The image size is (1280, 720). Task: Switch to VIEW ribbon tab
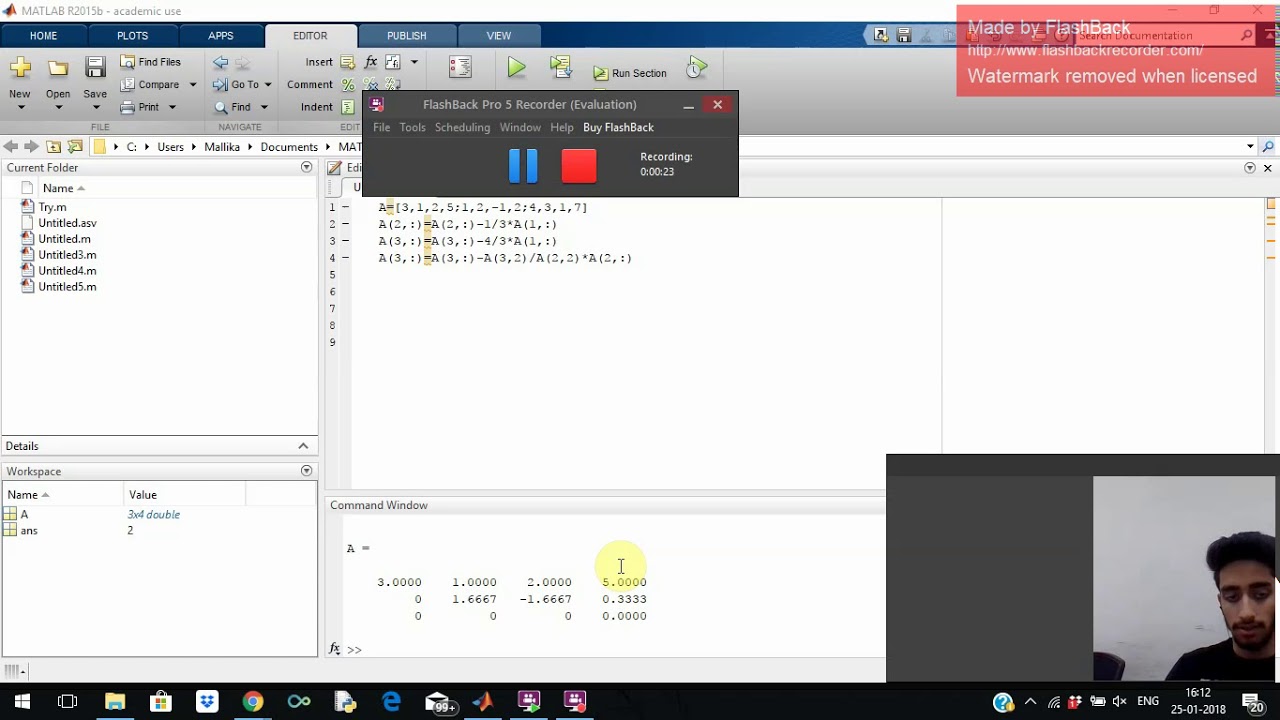[x=498, y=36]
